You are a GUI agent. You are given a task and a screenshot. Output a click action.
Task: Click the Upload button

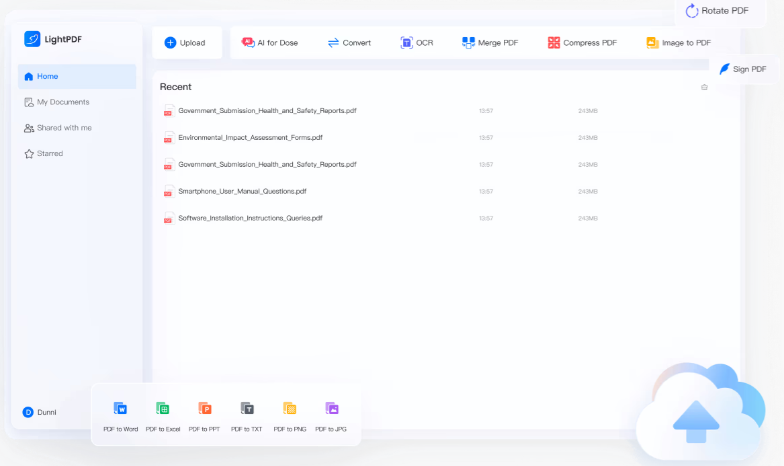tap(187, 42)
